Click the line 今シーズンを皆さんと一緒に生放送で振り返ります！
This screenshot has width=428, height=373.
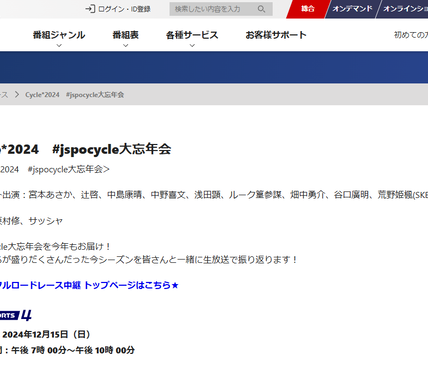[193, 260]
